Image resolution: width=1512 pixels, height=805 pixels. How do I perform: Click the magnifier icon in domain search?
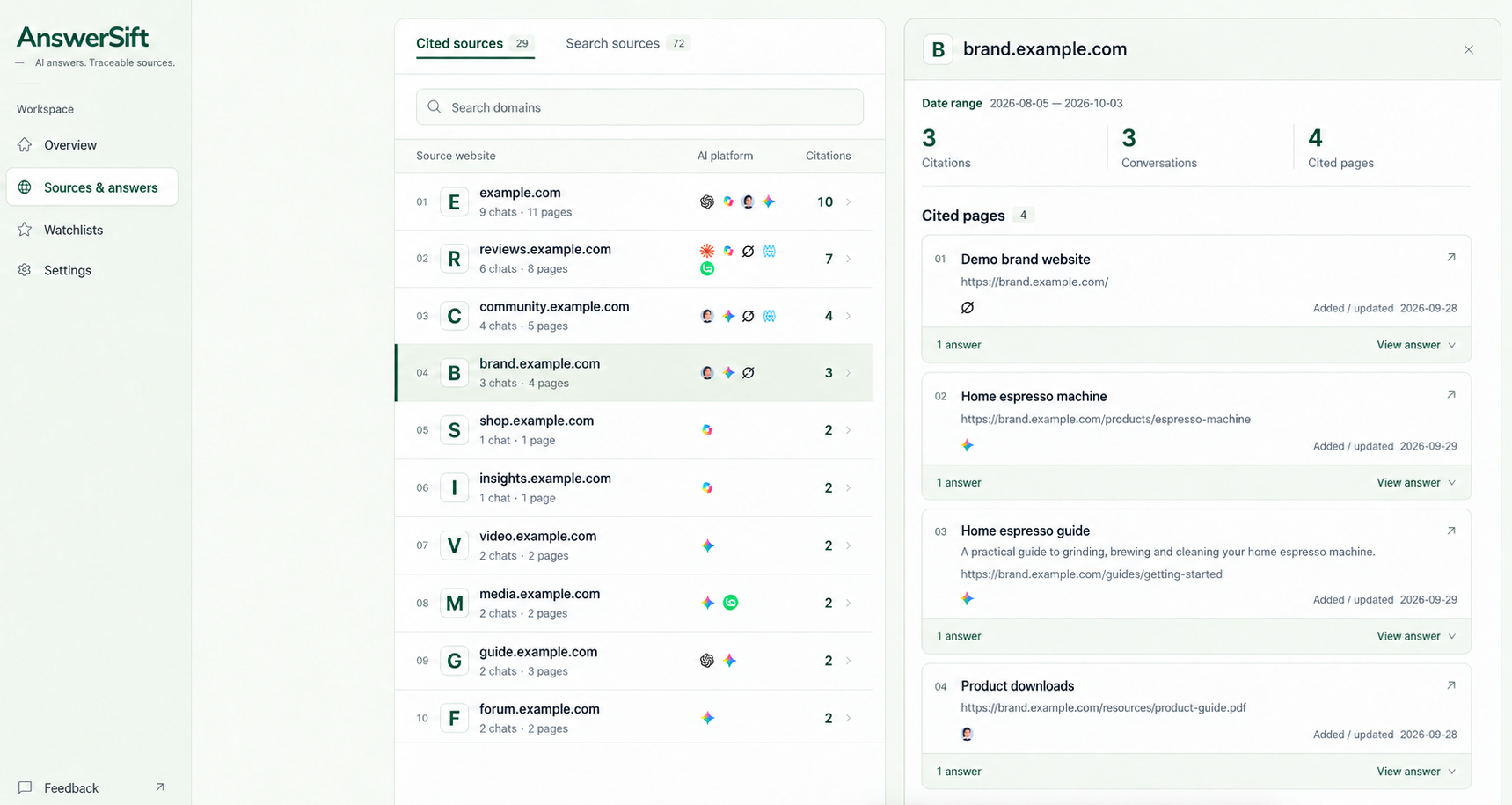pos(434,106)
